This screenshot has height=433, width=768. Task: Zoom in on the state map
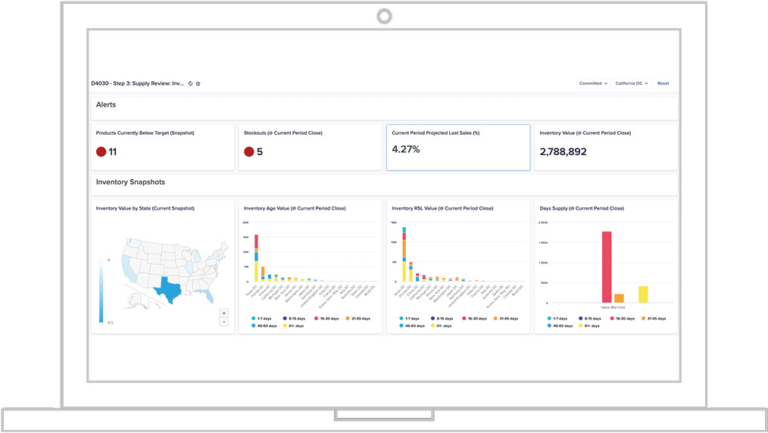224,313
